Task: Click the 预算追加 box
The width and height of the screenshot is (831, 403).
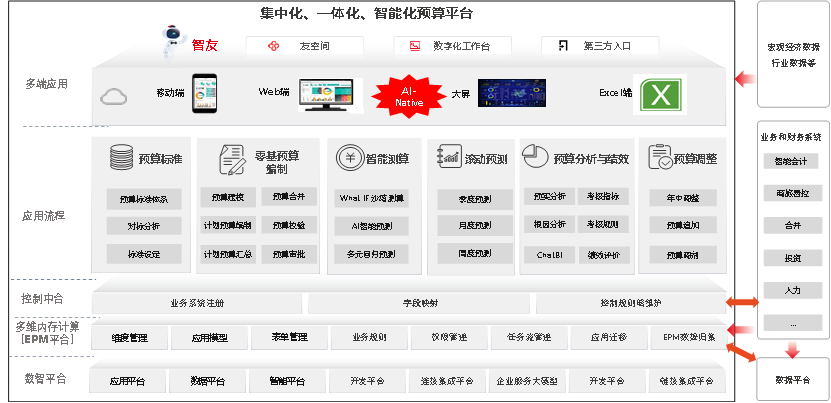Action: click(x=683, y=225)
